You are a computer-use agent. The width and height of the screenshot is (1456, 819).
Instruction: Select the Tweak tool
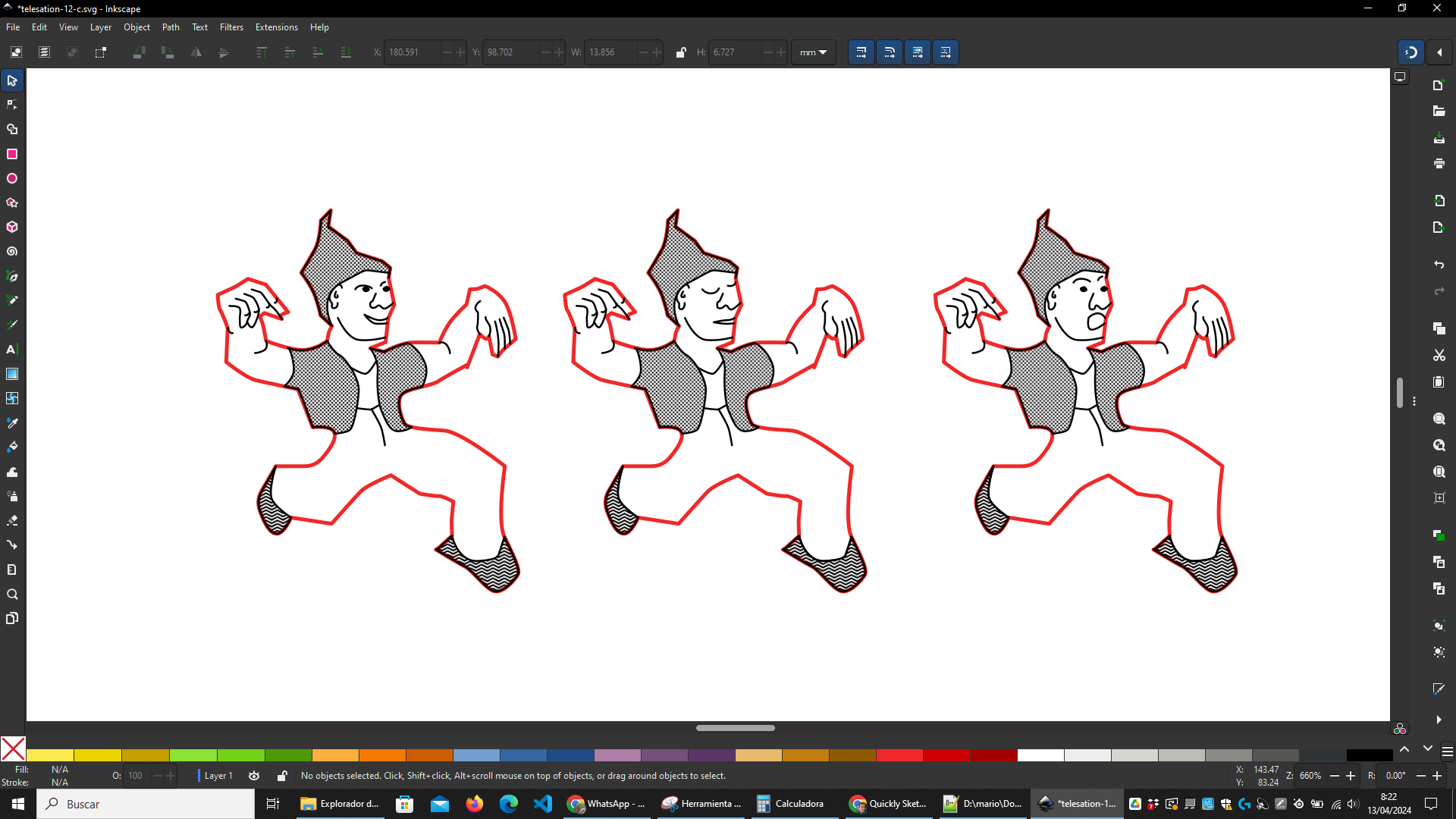tap(12, 472)
